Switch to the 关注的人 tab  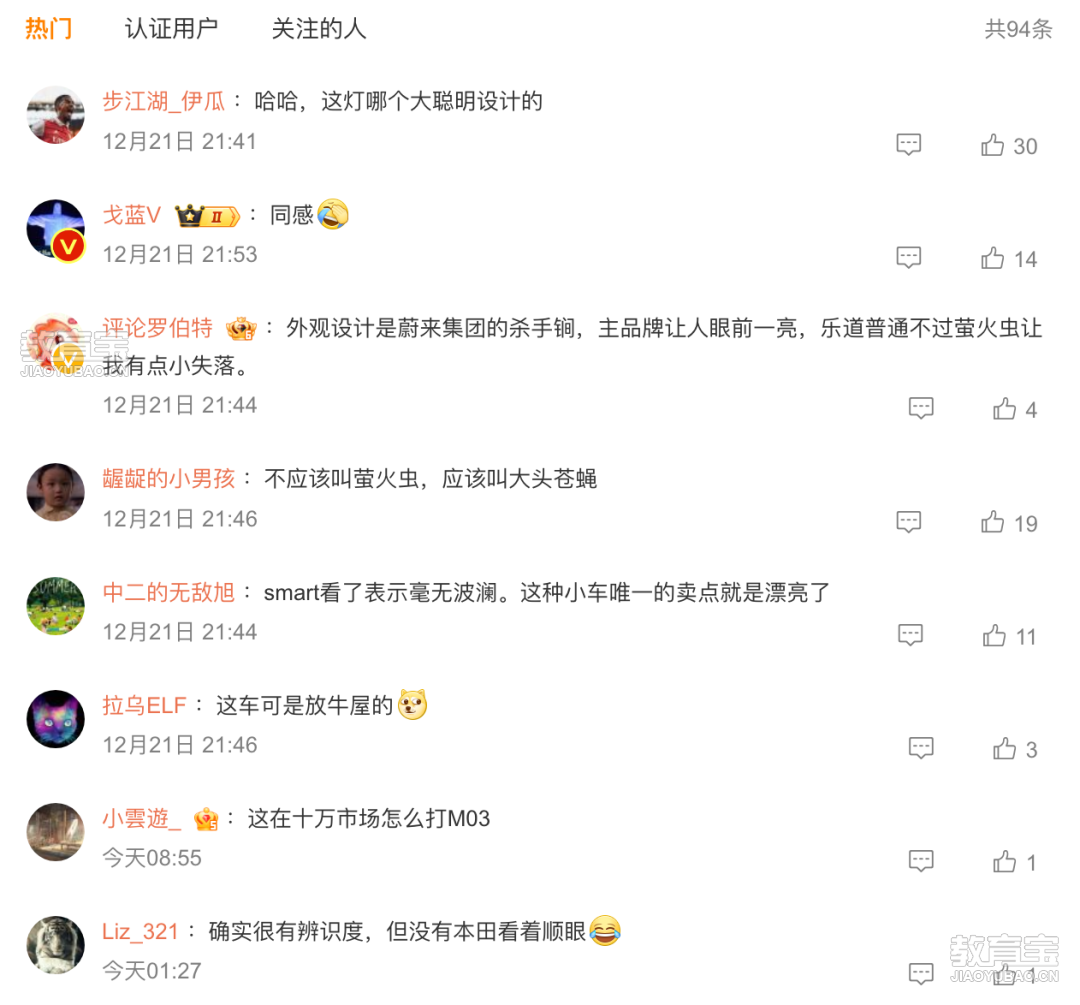click(x=318, y=29)
